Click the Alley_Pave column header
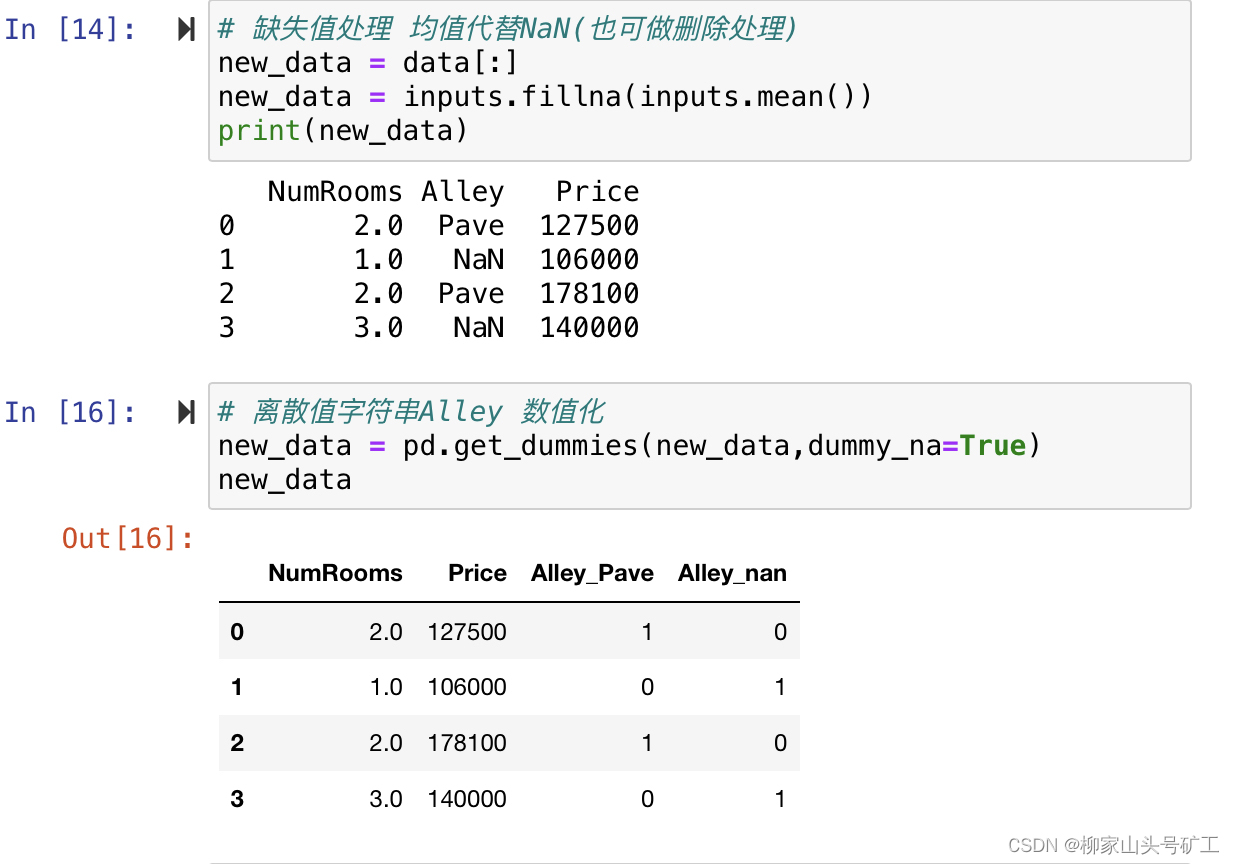 (592, 573)
